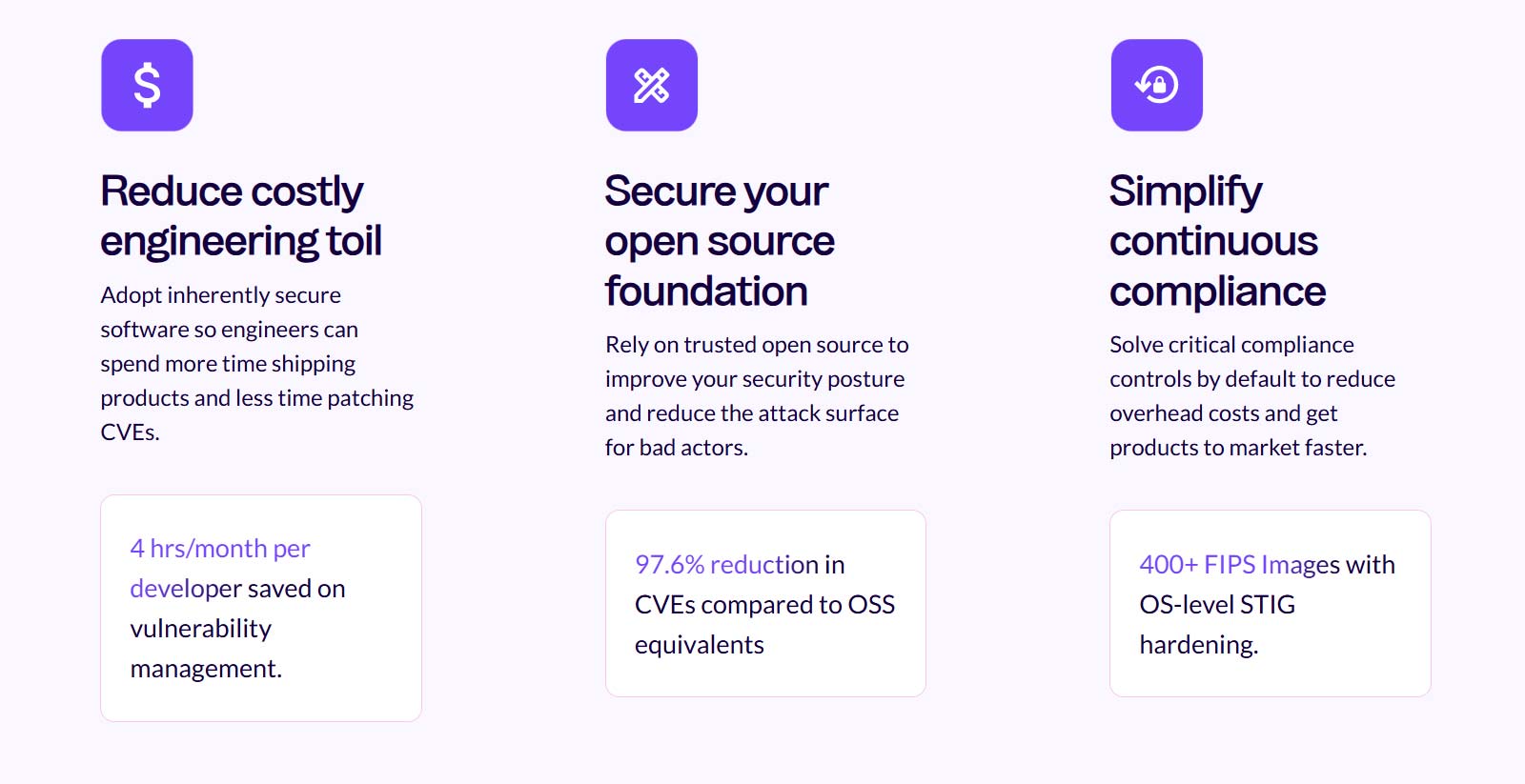Click 'CVEs.' ending the first paragraph
The image size is (1525, 784).
click(130, 432)
